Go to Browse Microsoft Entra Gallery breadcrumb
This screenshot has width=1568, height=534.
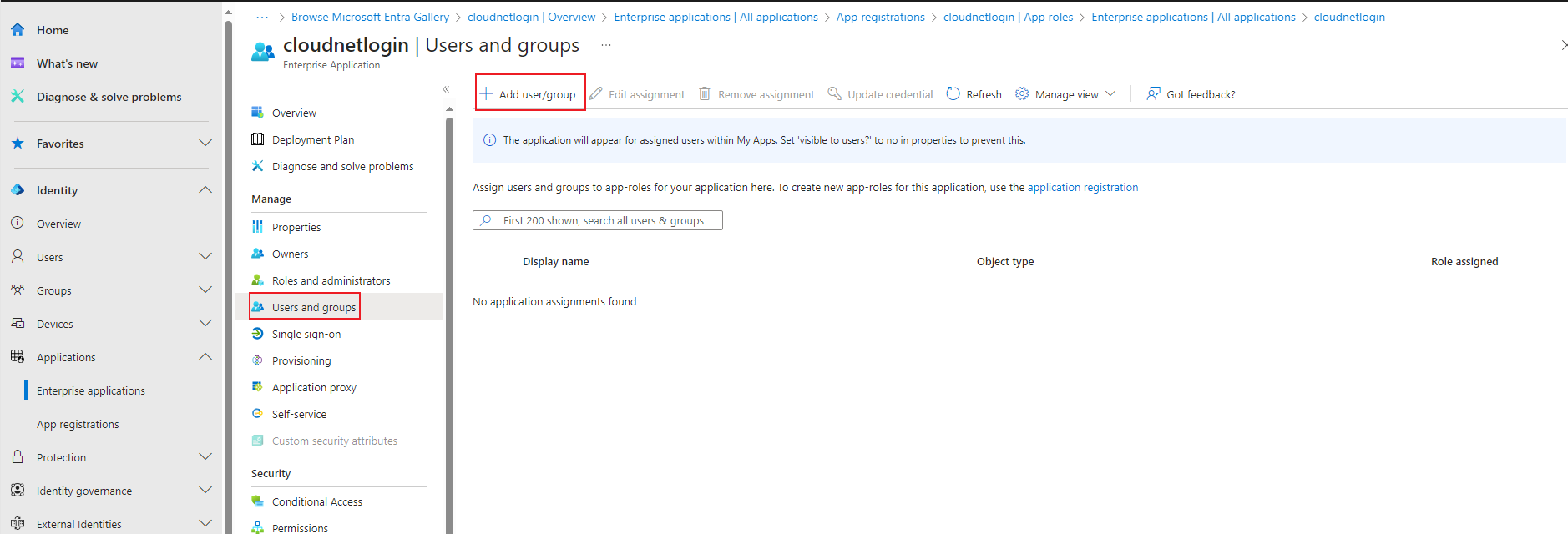[x=370, y=17]
